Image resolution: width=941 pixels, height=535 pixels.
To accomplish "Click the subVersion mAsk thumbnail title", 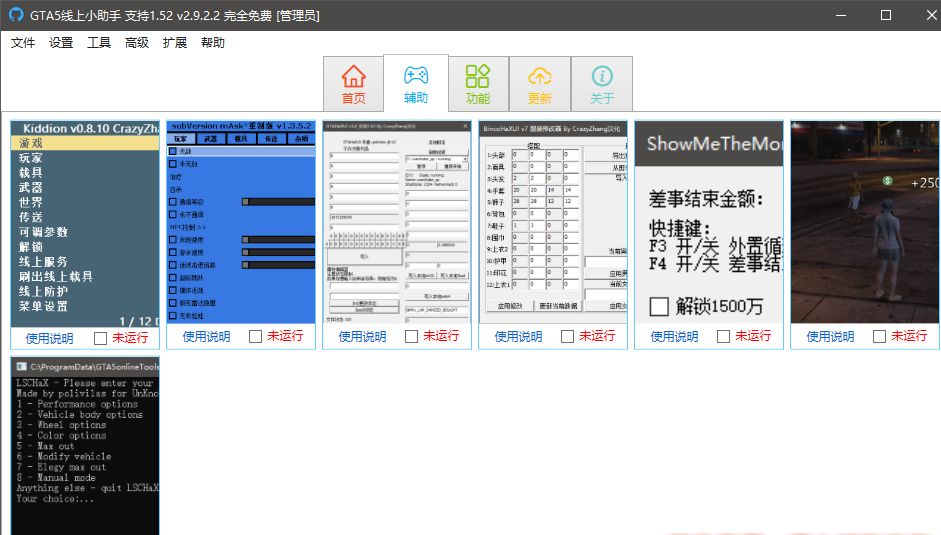I will pos(241,126).
